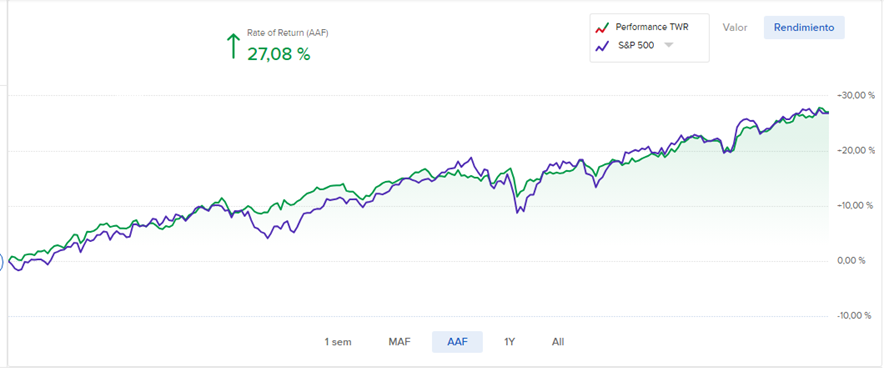The width and height of the screenshot is (884, 372).
Task: Select the MAF time range
Action: (x=399, y=342)
